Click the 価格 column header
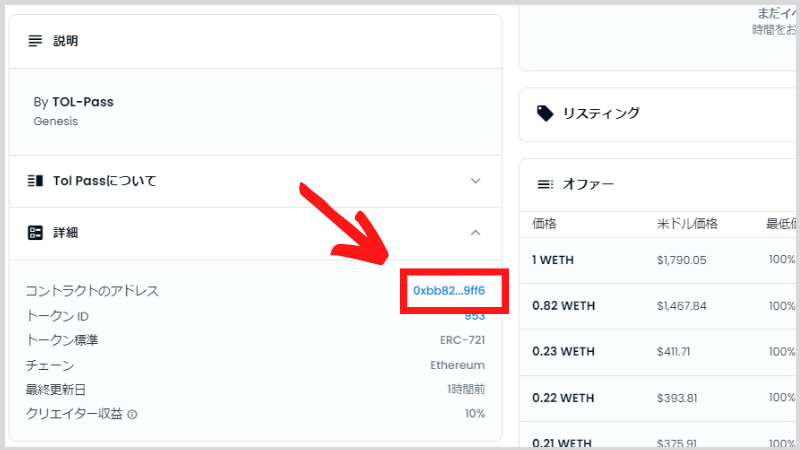This screenshot has height=450, width=800. [x=544, y=223]
